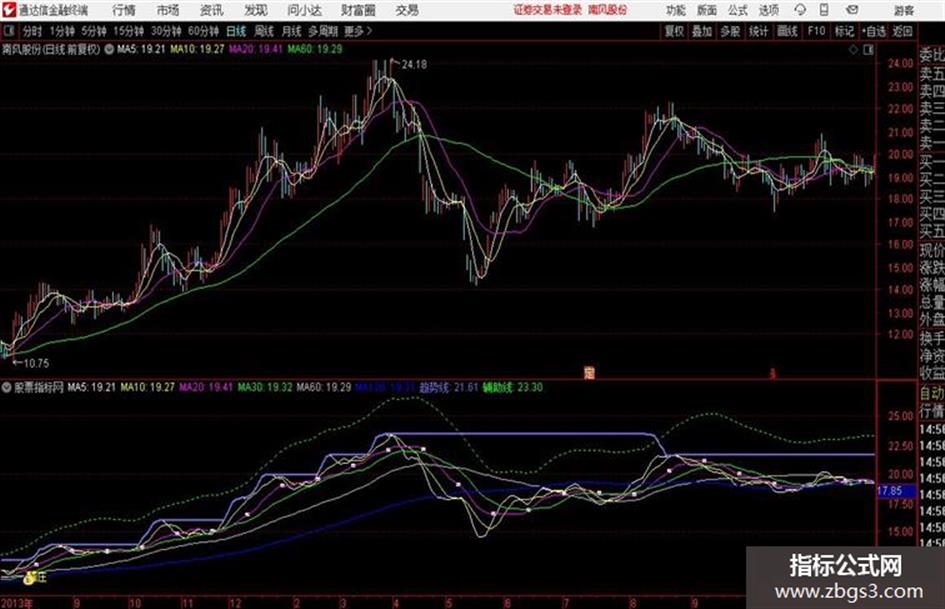Expand the round arrow next to 南风股份(日线 前复权)
This screenshot has height=609, width=945.
click(x=109, y=49)
